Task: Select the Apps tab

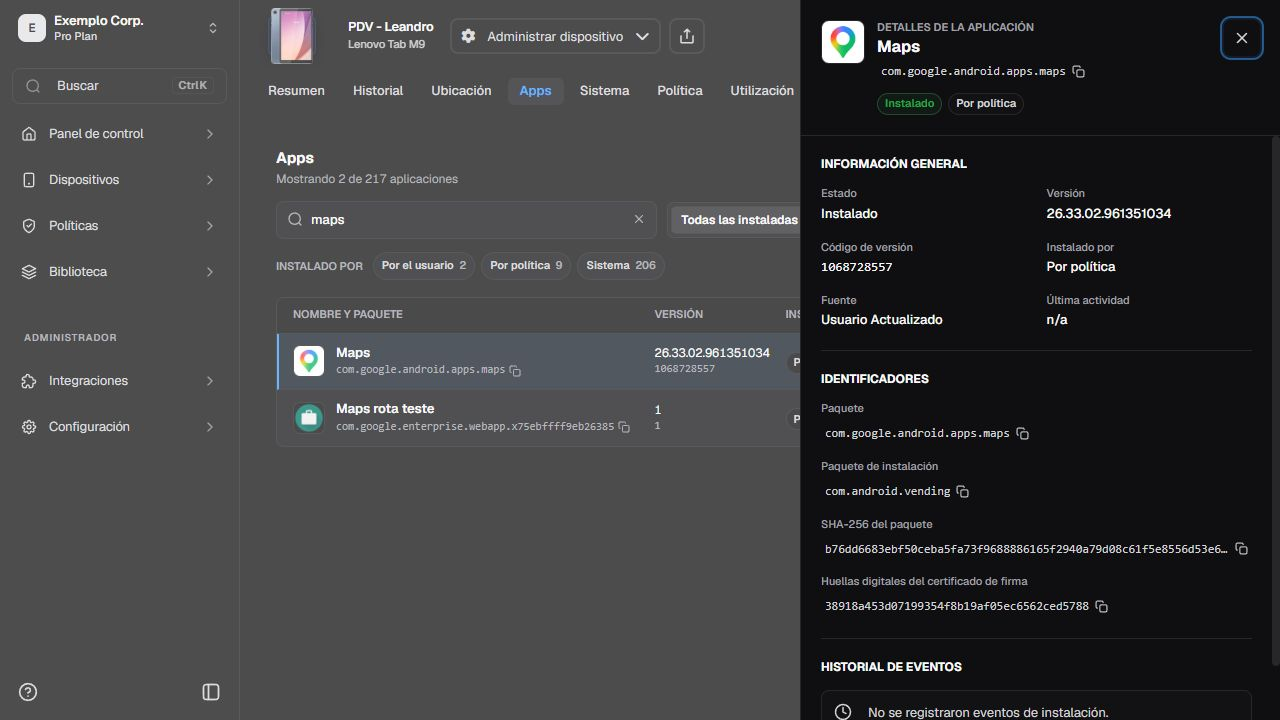Action: [x=535, y=91]
